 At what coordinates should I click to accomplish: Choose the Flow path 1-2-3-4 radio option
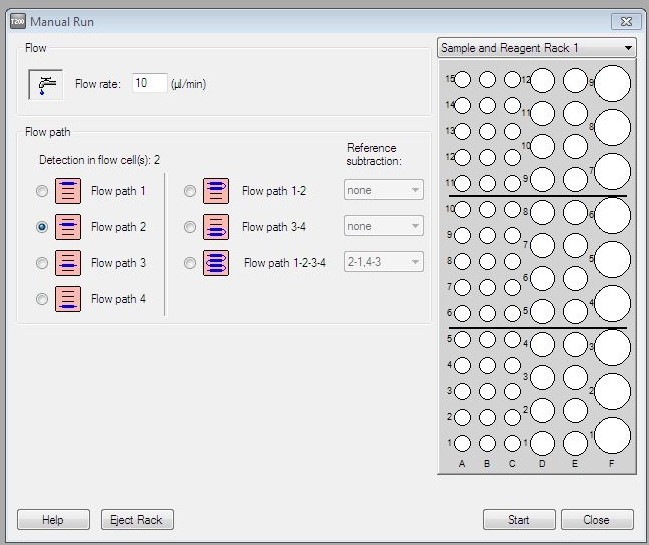pos(190,263)
